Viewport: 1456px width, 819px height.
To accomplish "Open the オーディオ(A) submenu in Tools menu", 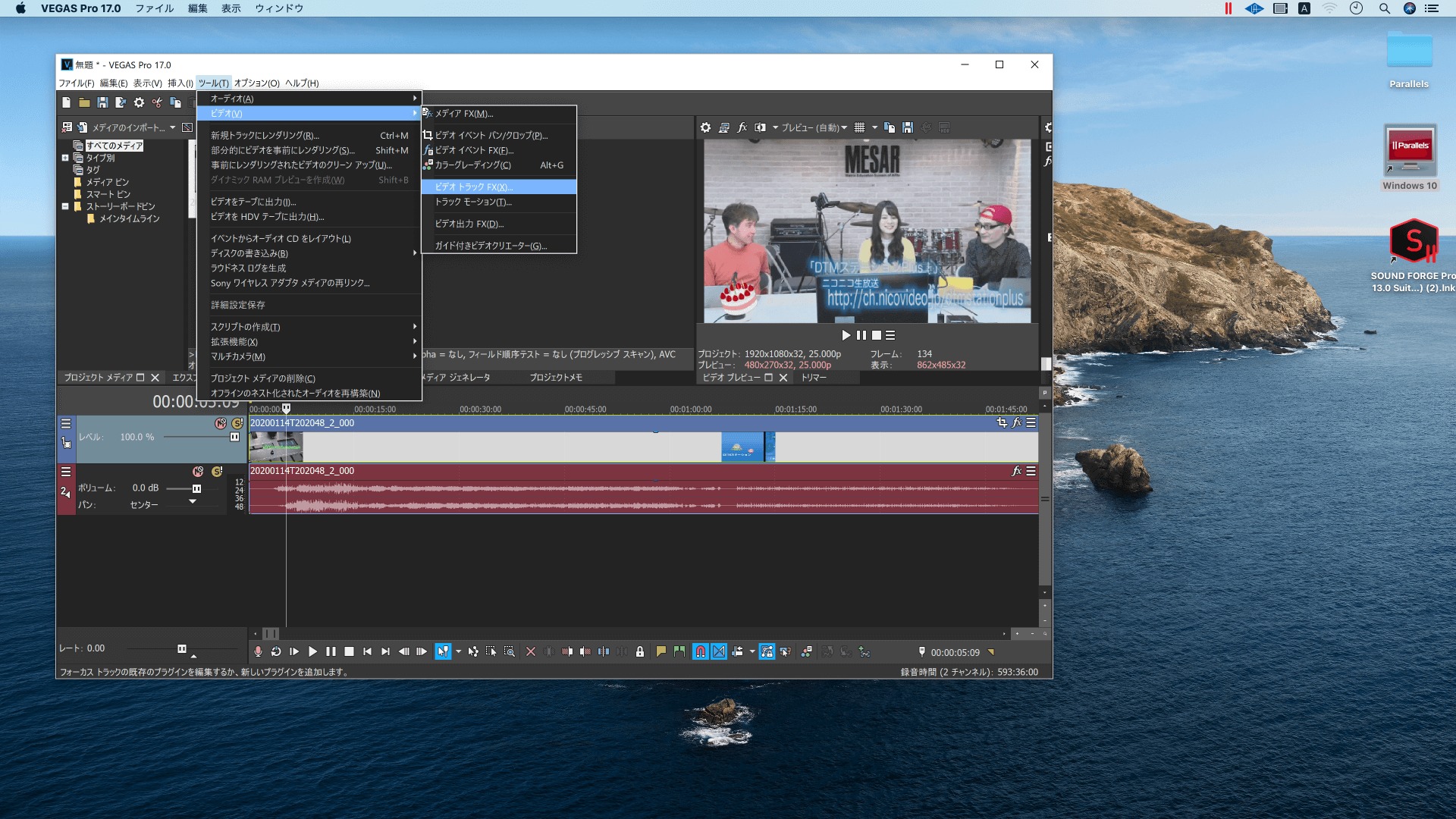I will click(x=309, y=99).
